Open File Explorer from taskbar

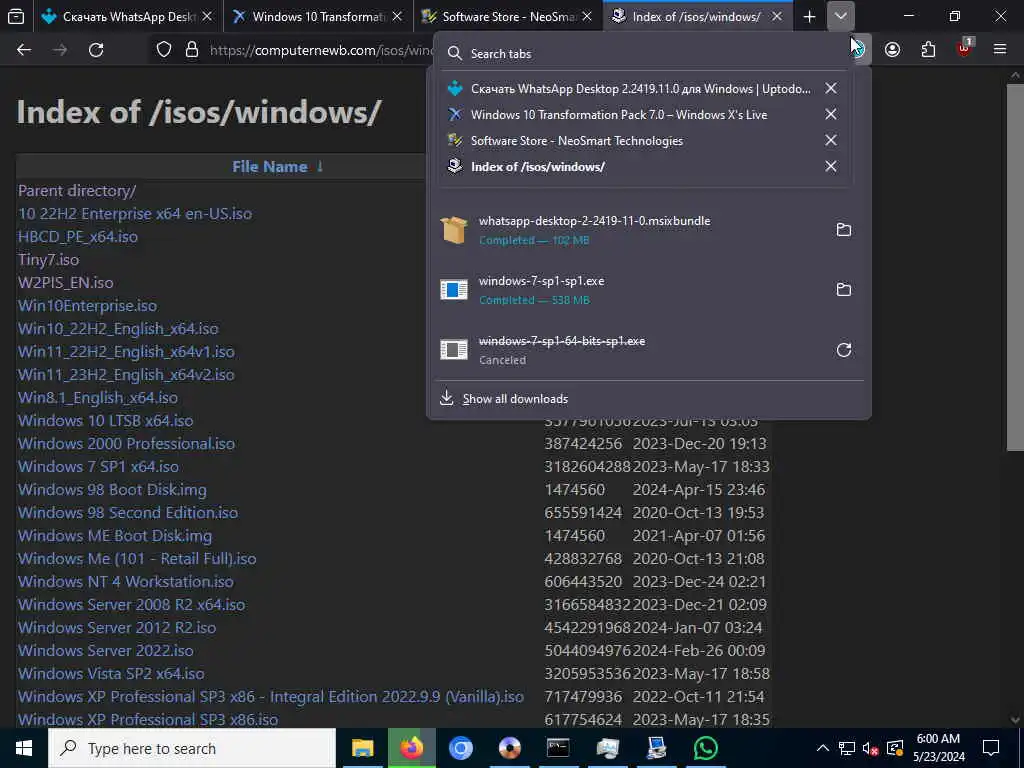tap(362, 748)
